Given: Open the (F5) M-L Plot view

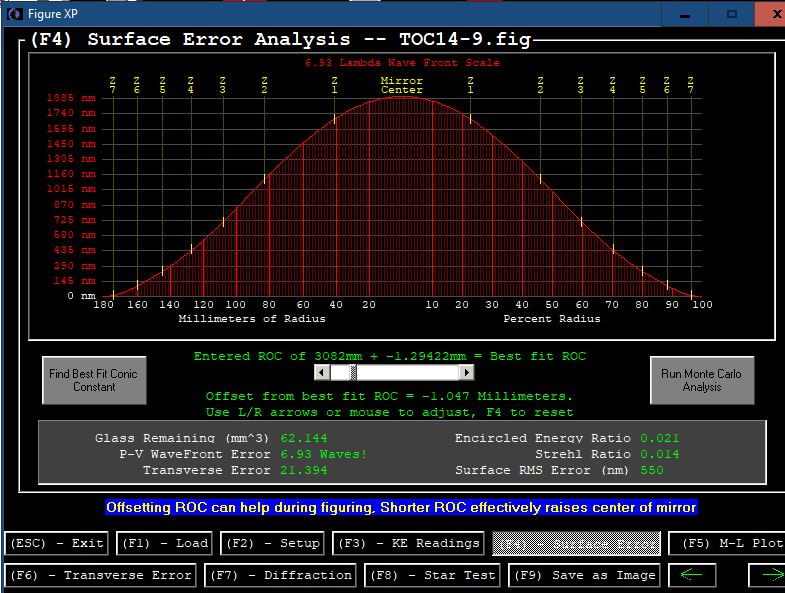Looking at the screenshot, I should point(727,543).
